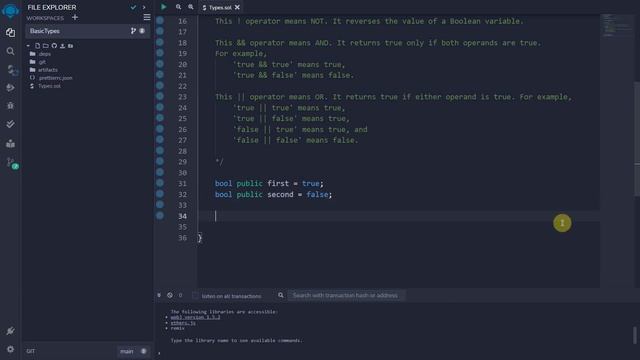Collapse the file tree root arrow

point(28,46)
